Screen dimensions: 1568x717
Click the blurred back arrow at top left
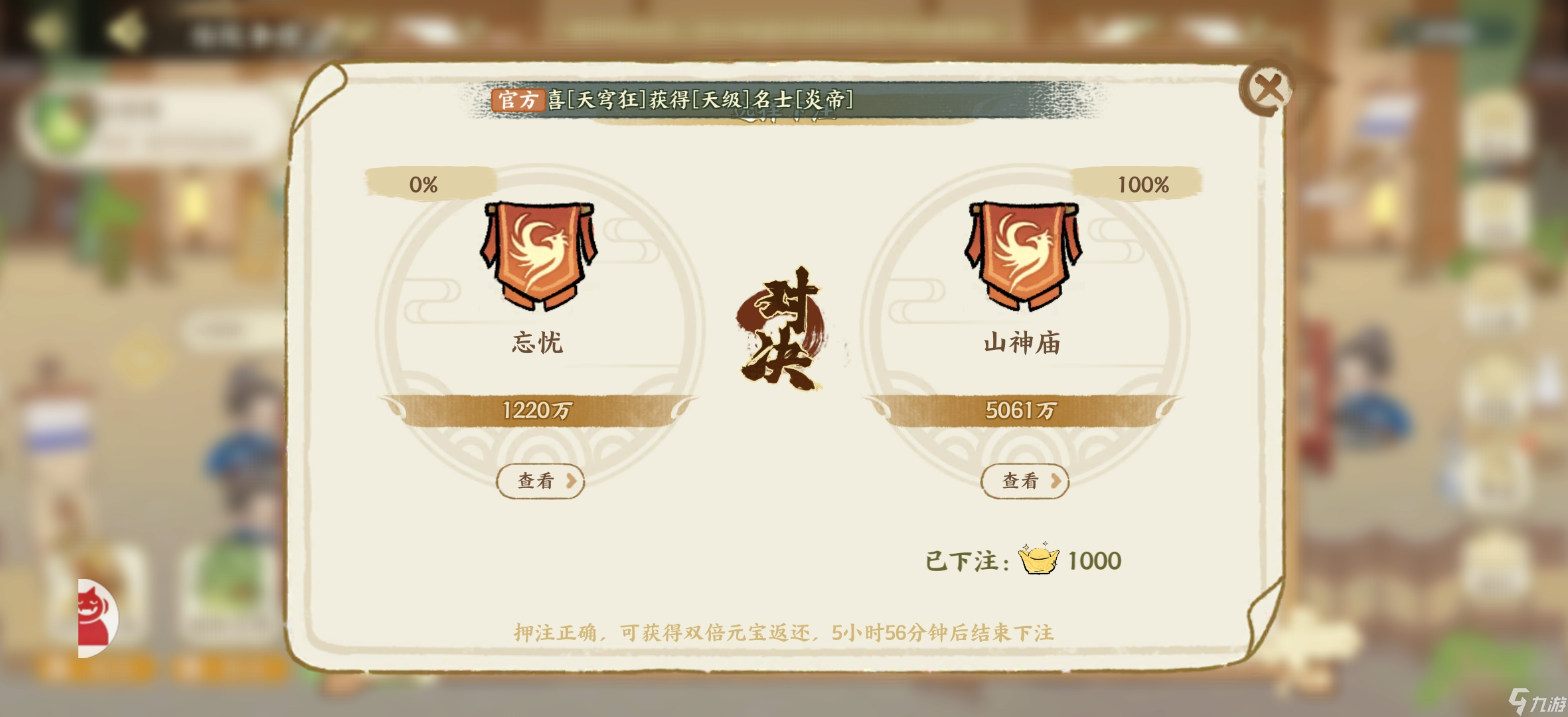tap(48, 31)
